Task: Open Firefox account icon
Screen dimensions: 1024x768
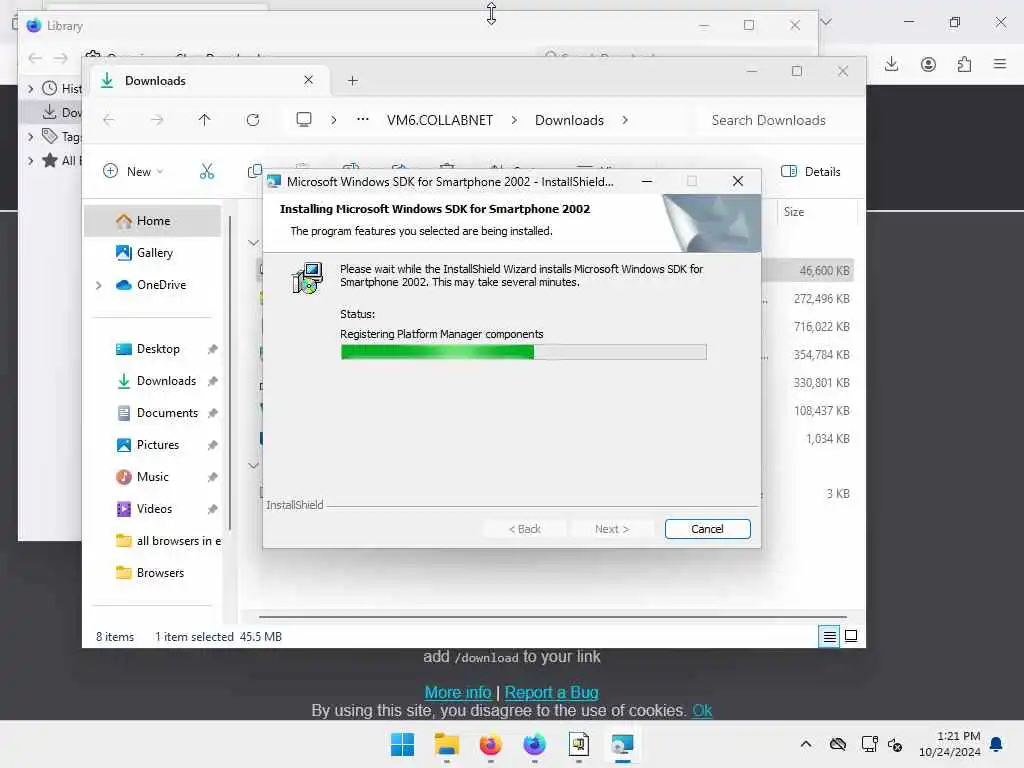Action: 928,64
